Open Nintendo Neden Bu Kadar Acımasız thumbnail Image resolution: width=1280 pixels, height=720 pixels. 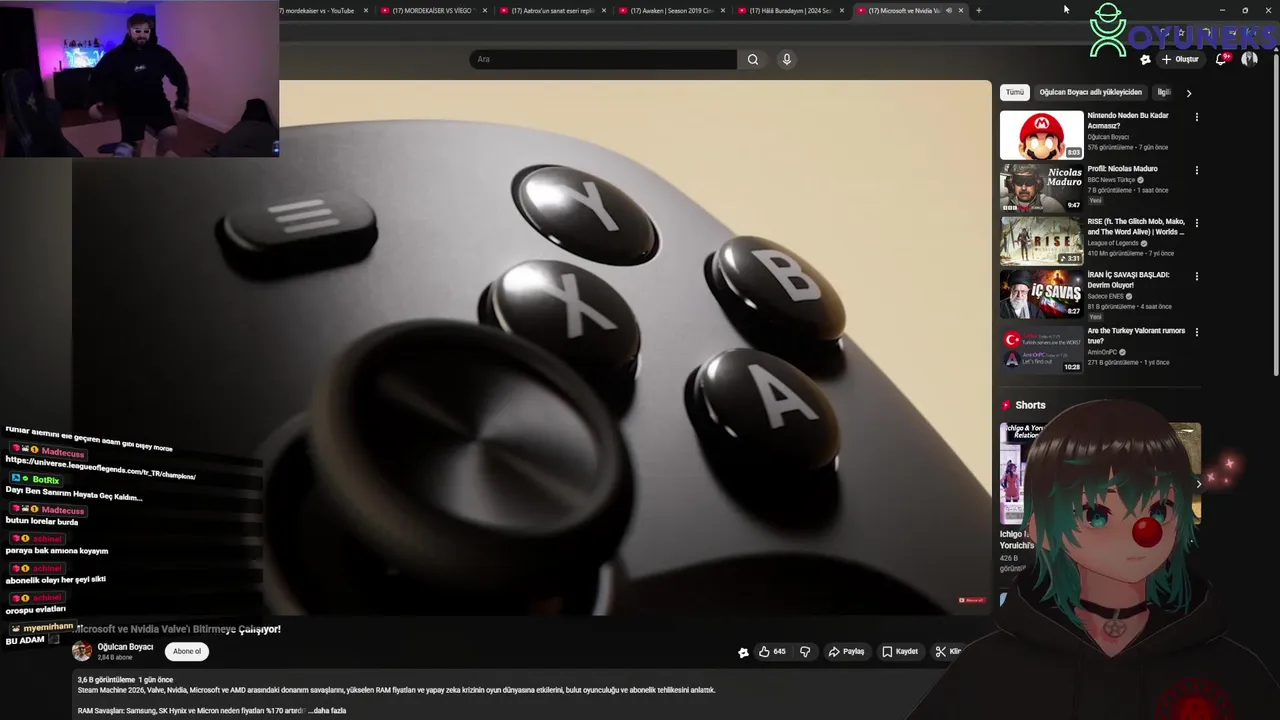coord(1041,135)
